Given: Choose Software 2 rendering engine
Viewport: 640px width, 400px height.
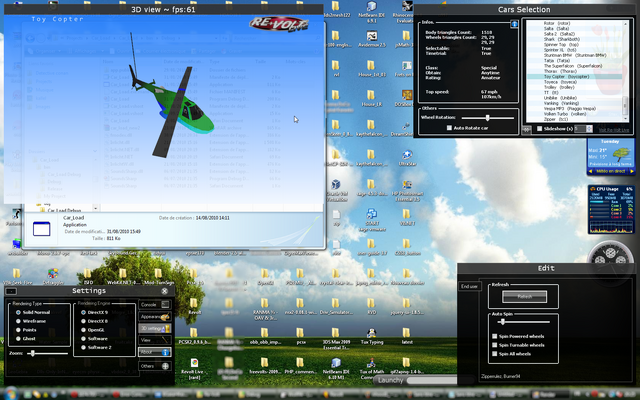Looking at the screenshot, I should pos(83,347).
